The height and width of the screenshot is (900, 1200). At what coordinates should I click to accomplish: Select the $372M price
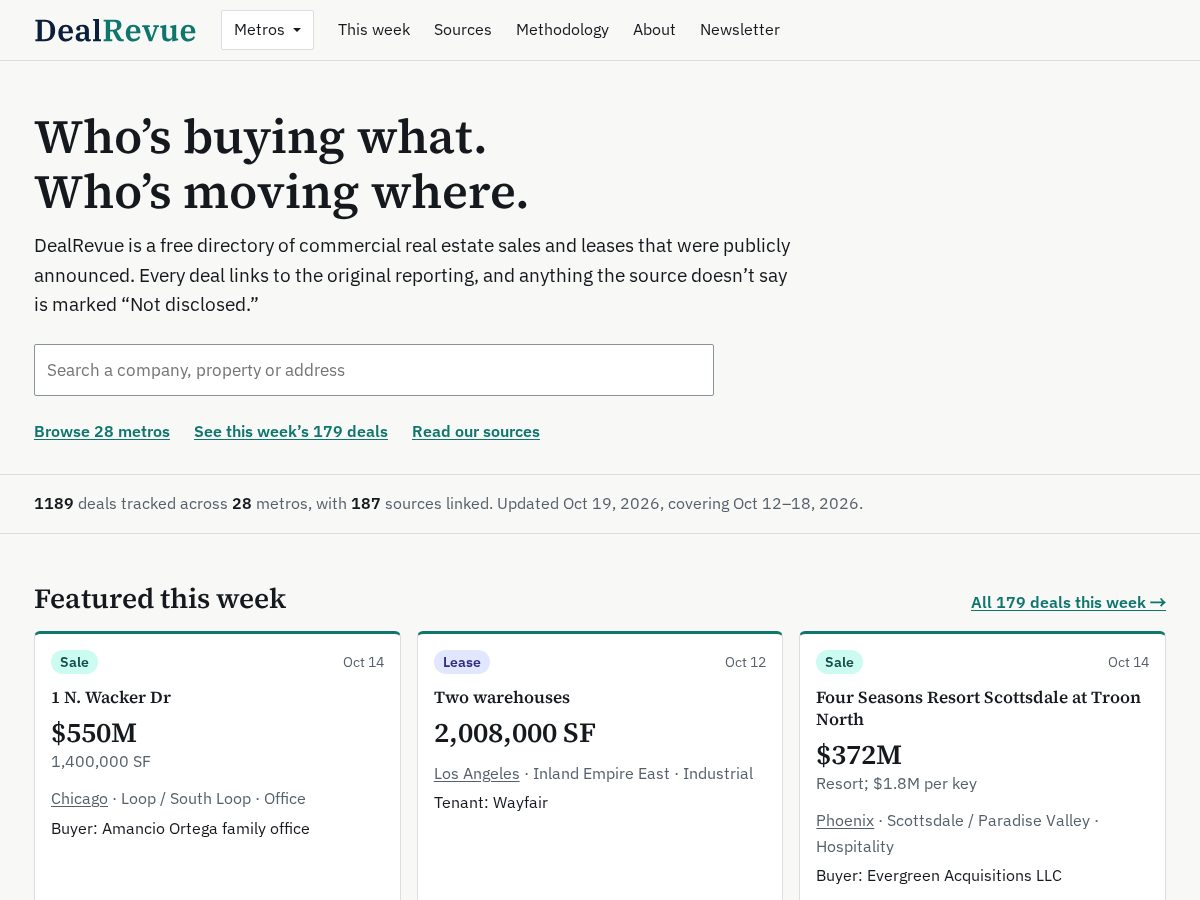pyautogui.click(x=859, y=755)
